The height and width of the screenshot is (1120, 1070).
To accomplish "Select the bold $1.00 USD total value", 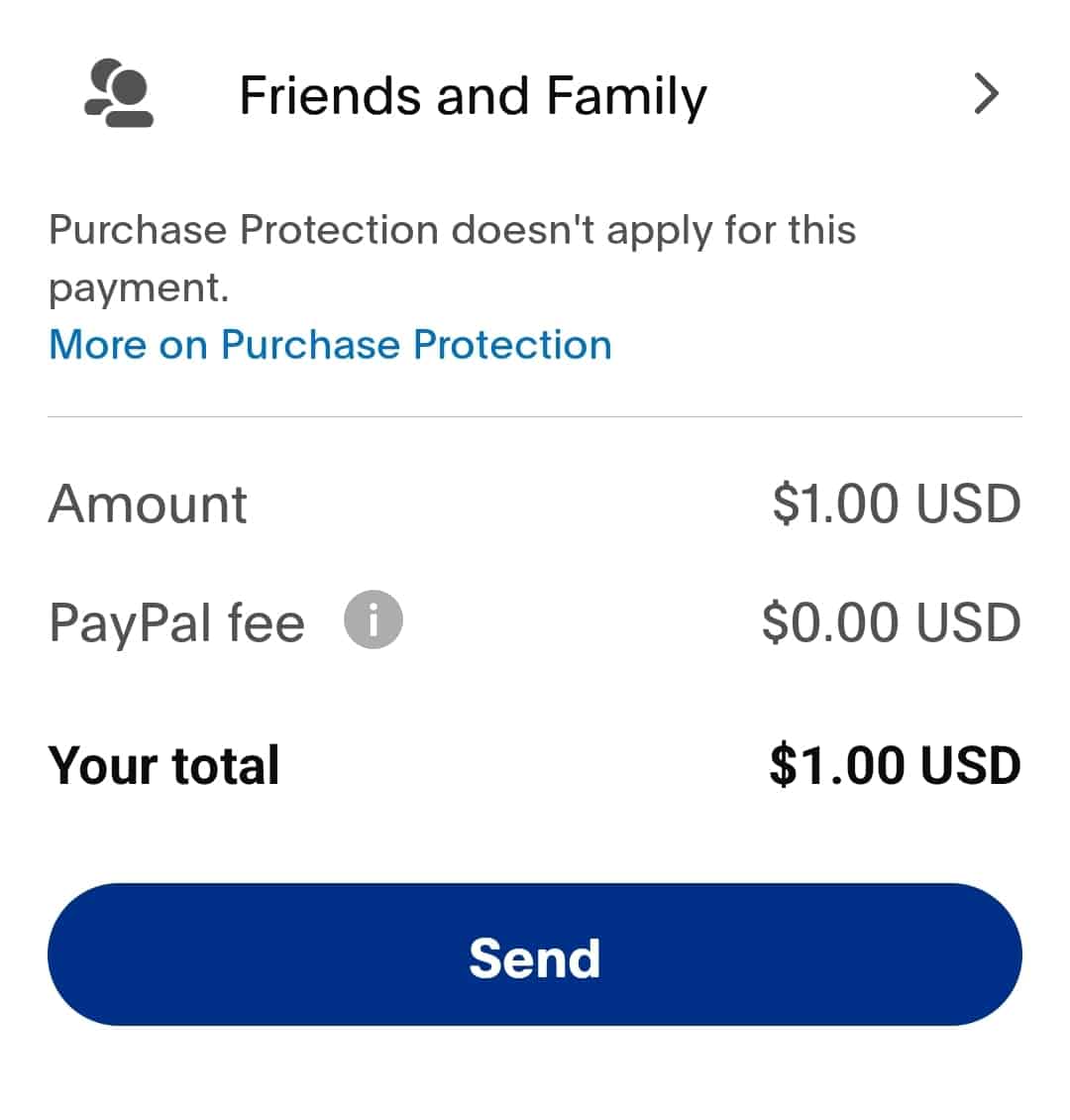I will (895, 766).
